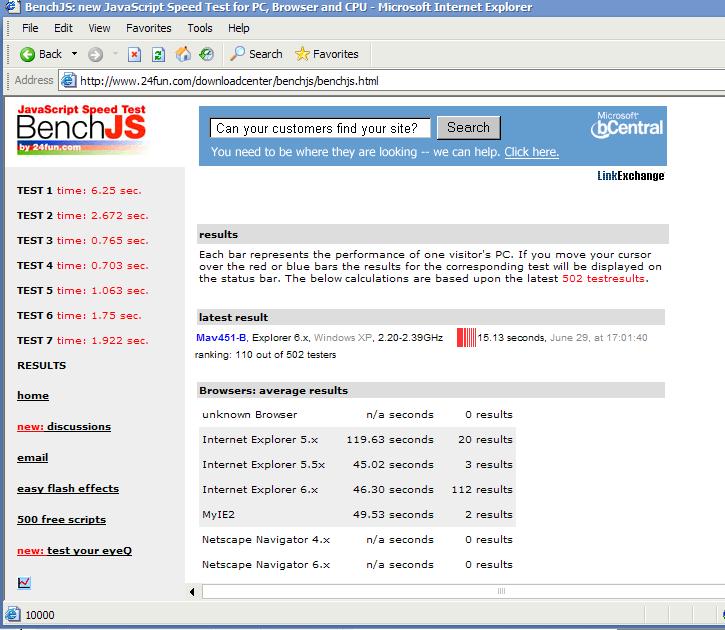725x630 pixels.
Task: Open the Back history dropdown arrow
Action: coord(74,54)
